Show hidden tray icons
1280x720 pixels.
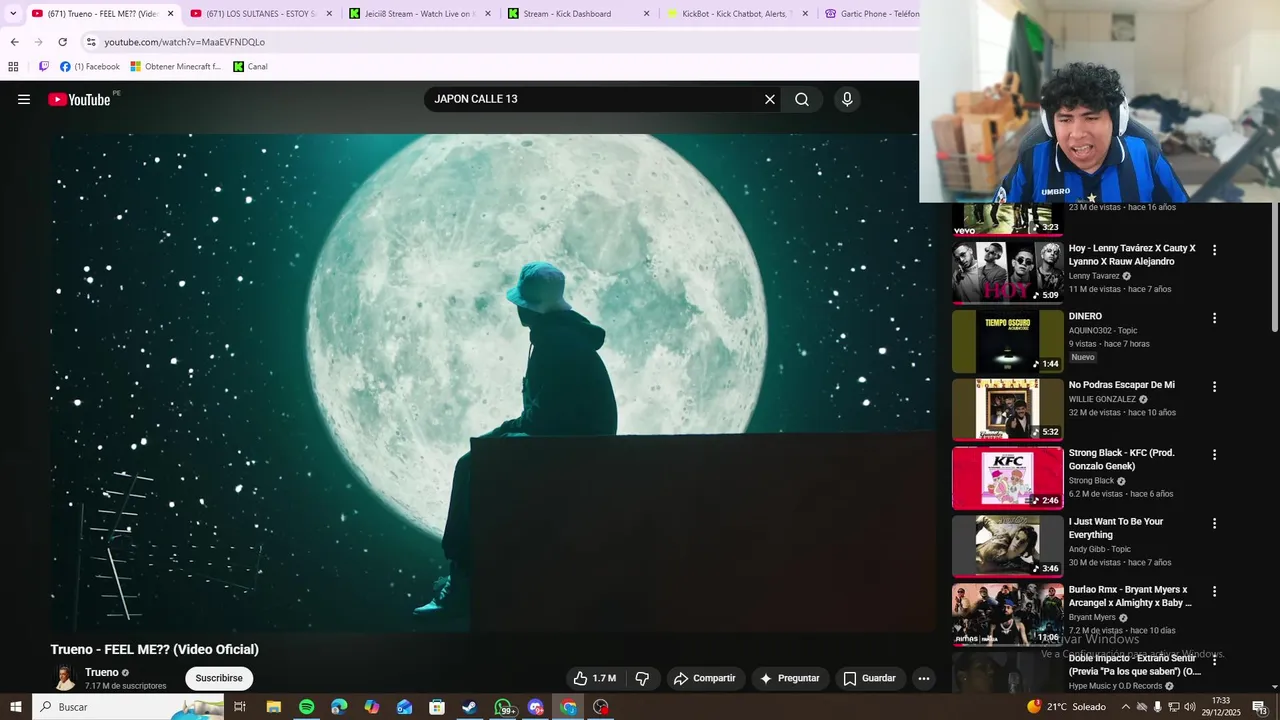point(1125,707)
